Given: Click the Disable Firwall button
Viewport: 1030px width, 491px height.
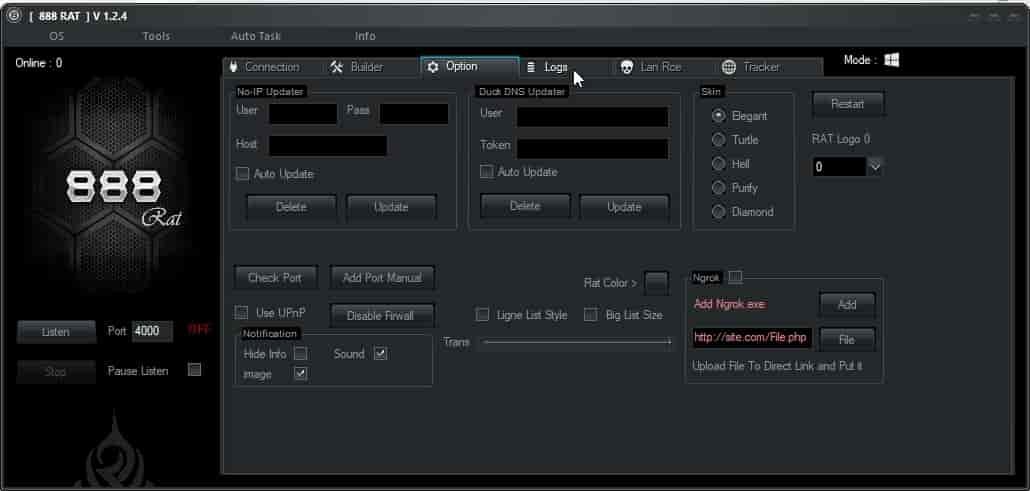Looking at the screenshot, I should pos(380,316).
